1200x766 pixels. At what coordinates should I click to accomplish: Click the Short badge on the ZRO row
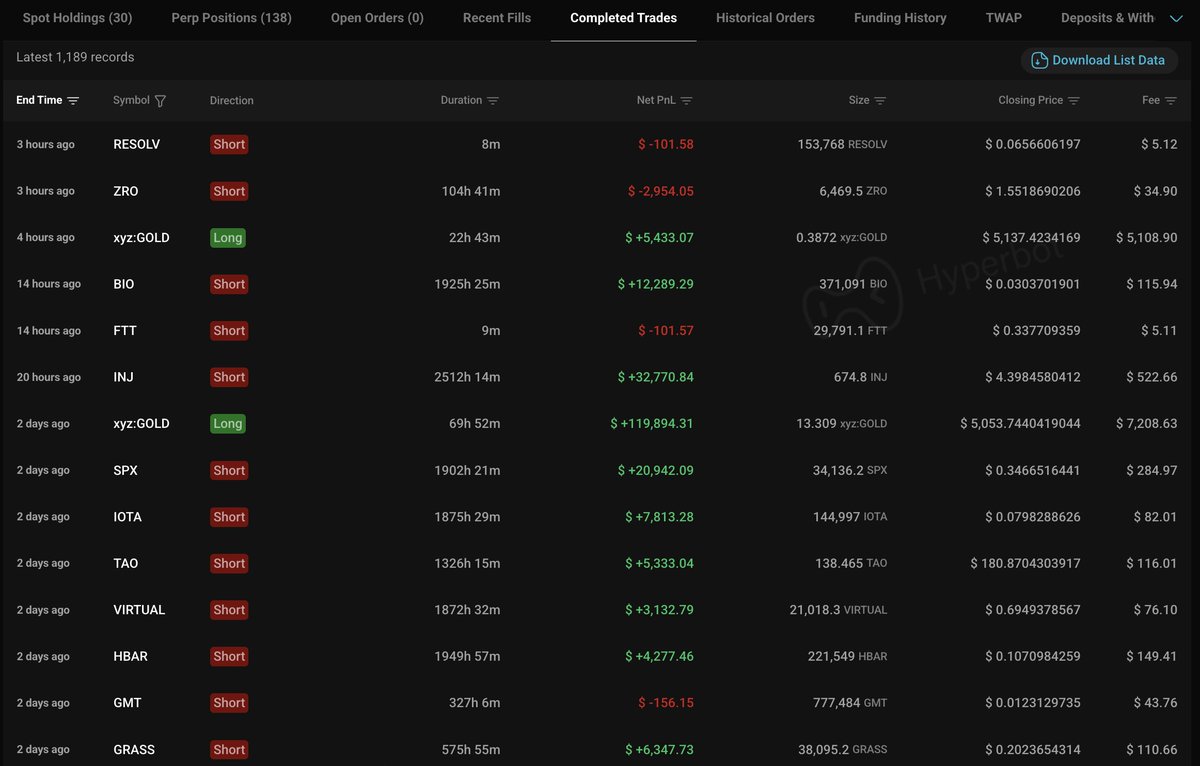(x=229, y=191)
